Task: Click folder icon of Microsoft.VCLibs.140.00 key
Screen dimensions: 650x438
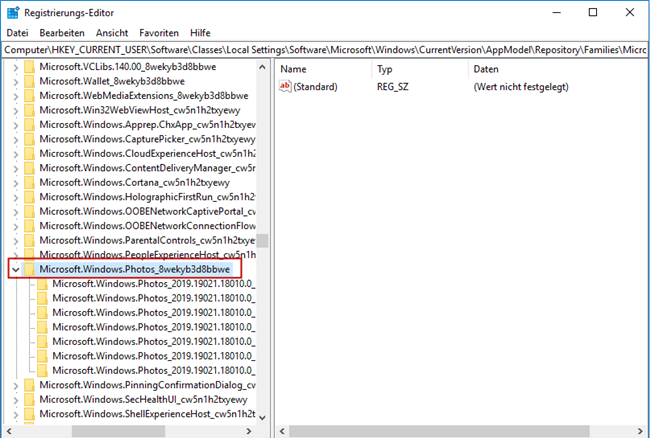Action: 29,66
